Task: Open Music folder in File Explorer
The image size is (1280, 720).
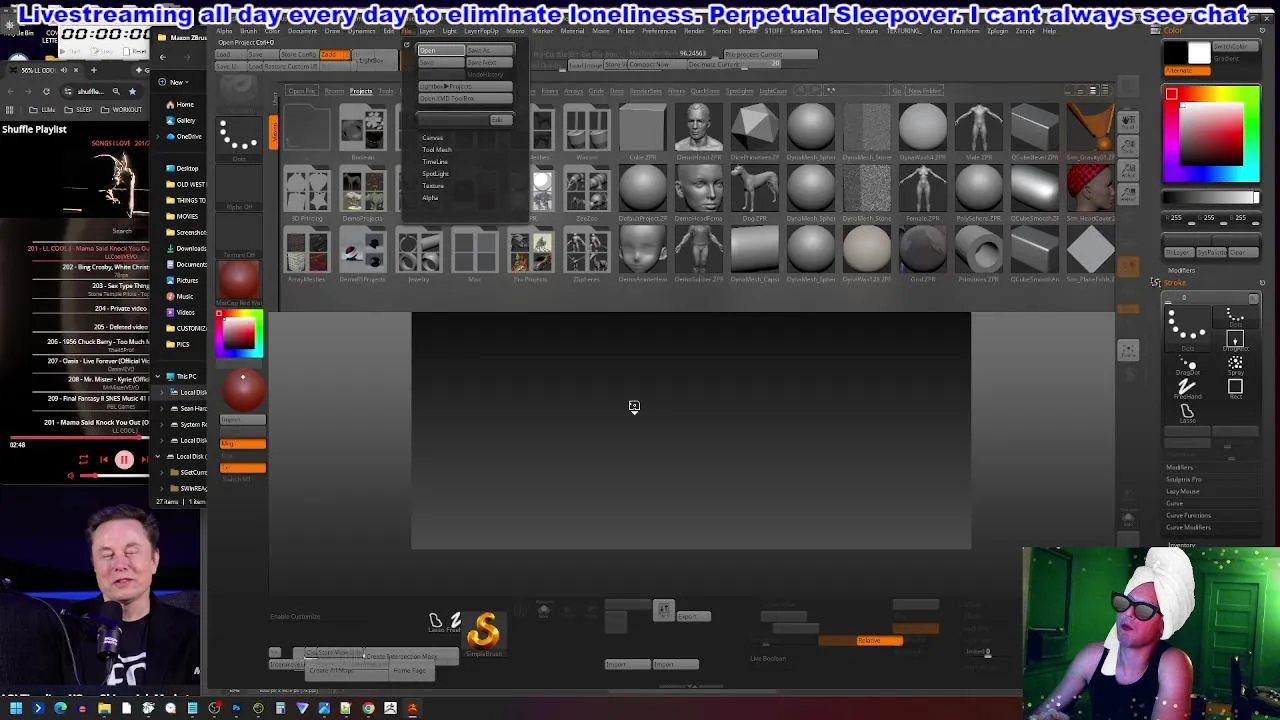Action: coord(180,296)
